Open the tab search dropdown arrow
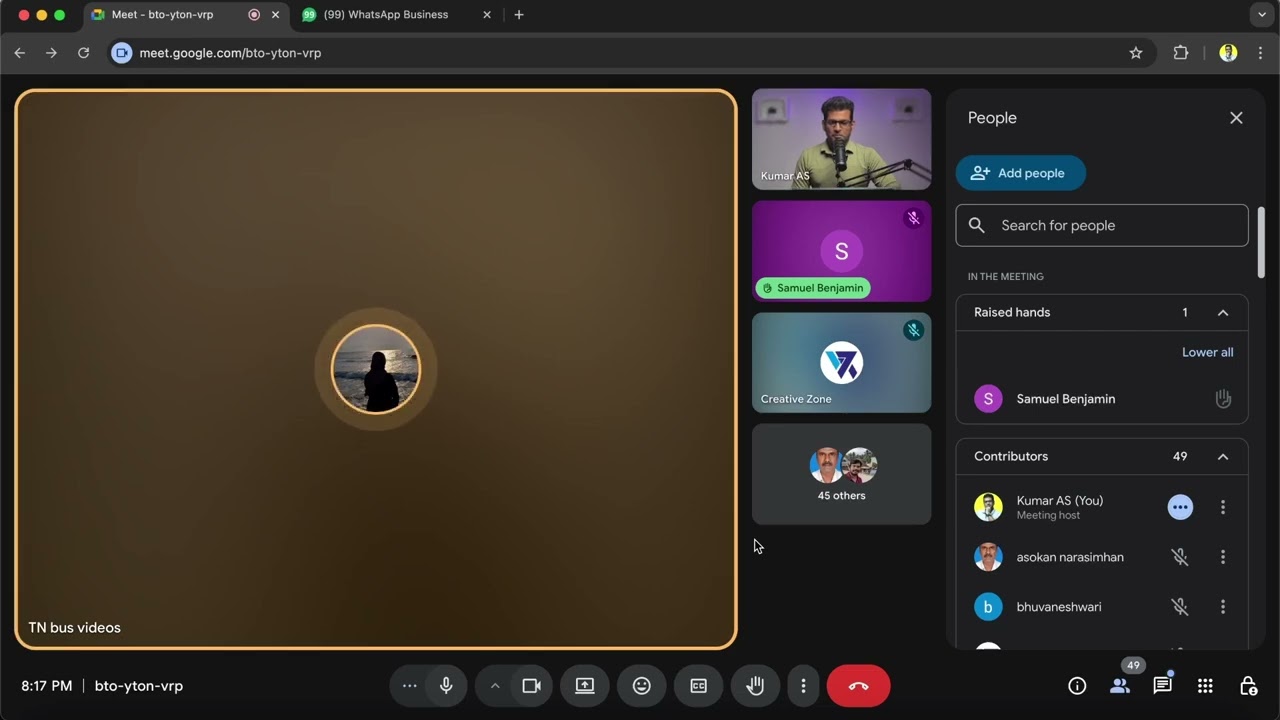Image resolution: width=1280 pixels, height=720 pixels. (1260, 15)
